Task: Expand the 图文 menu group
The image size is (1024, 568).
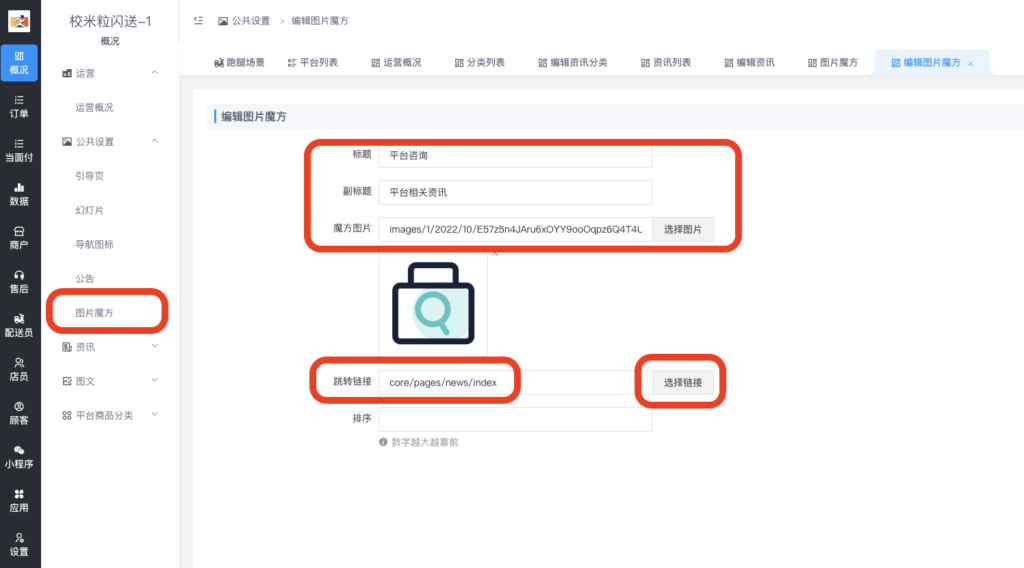Action: 155,380
